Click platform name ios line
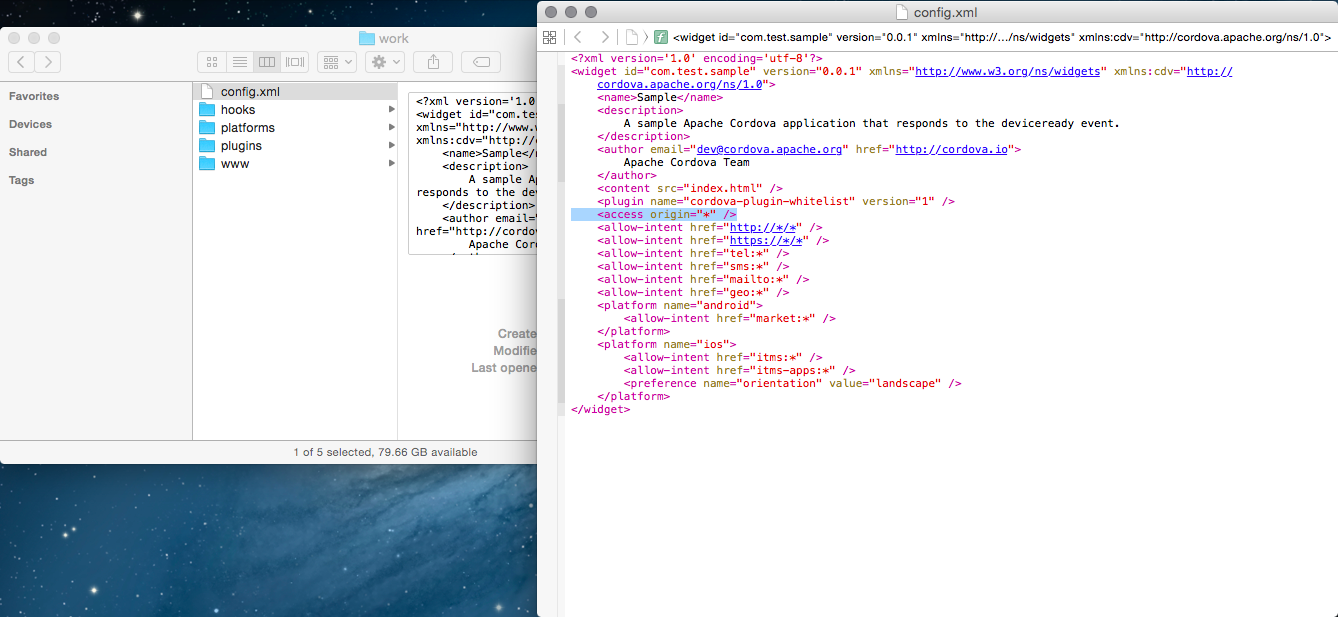 click(667, 344)
